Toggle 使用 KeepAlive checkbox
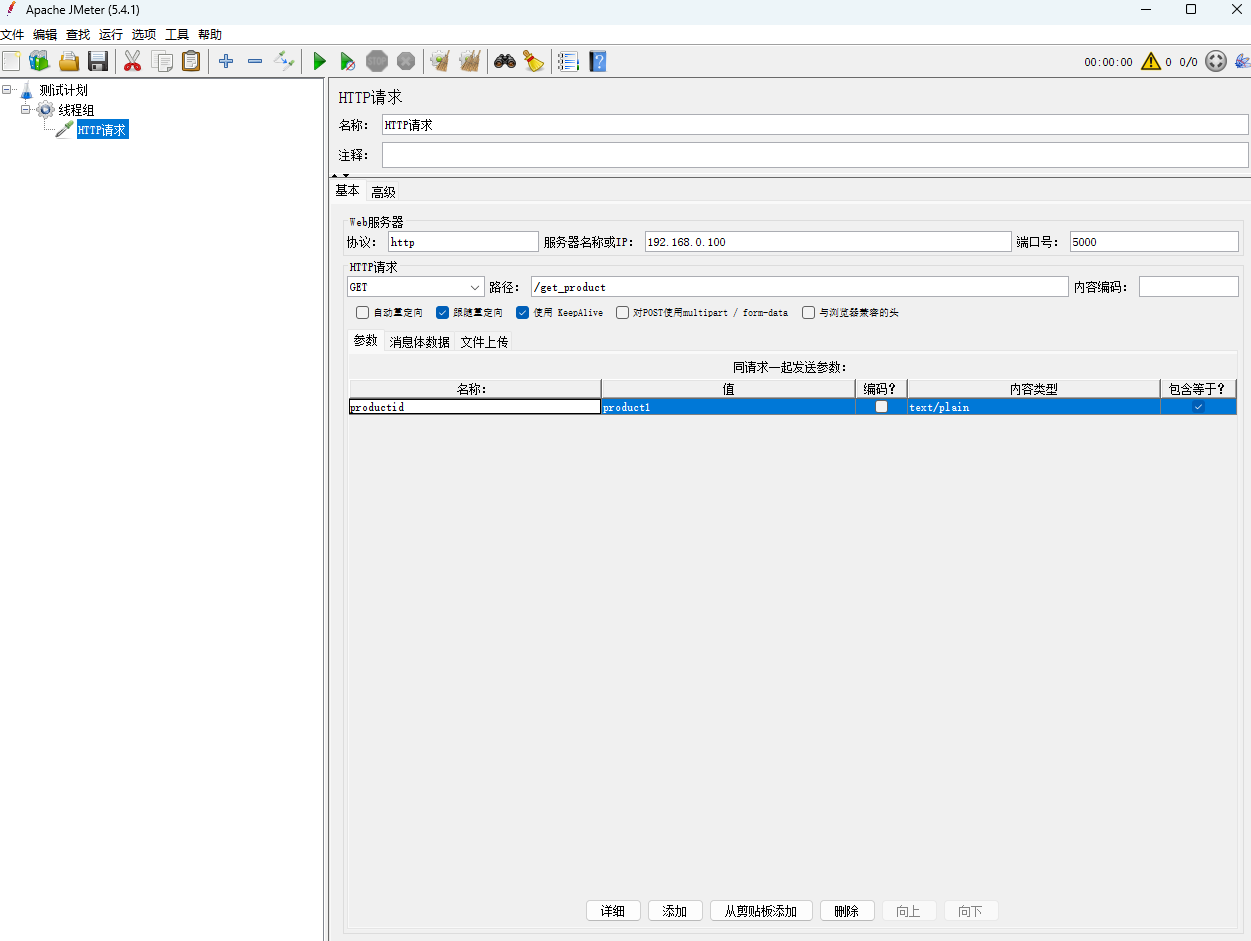This screenshot has width=1251, height=941. pos(523,313)
